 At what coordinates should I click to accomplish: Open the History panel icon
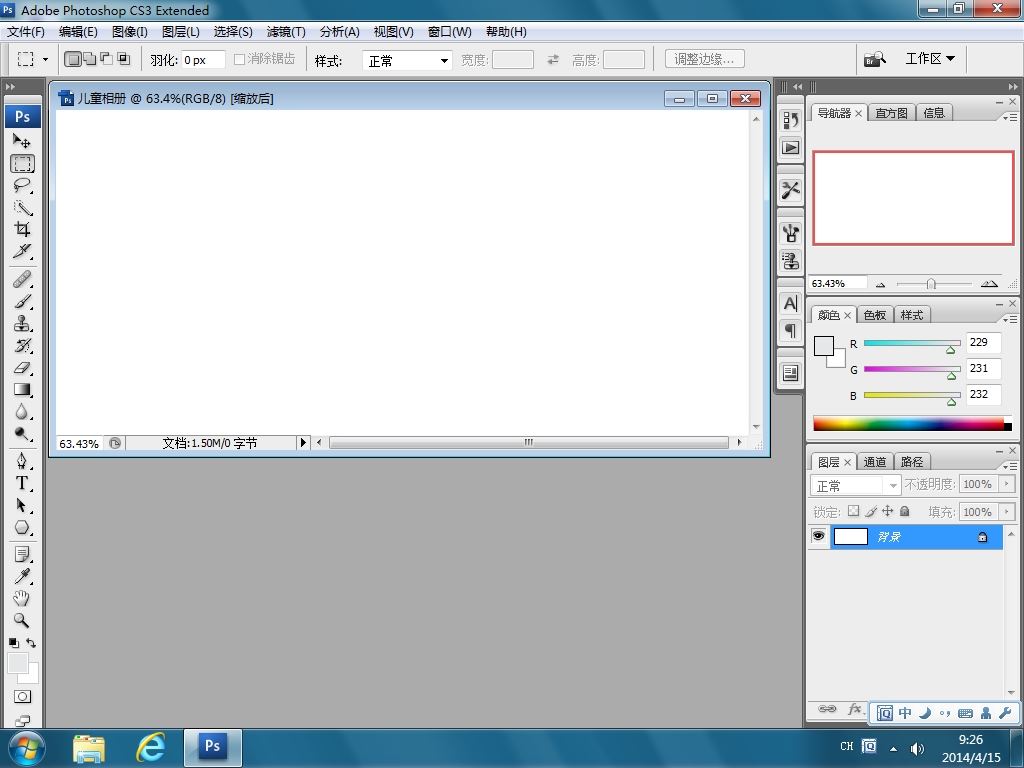(791, 120)
